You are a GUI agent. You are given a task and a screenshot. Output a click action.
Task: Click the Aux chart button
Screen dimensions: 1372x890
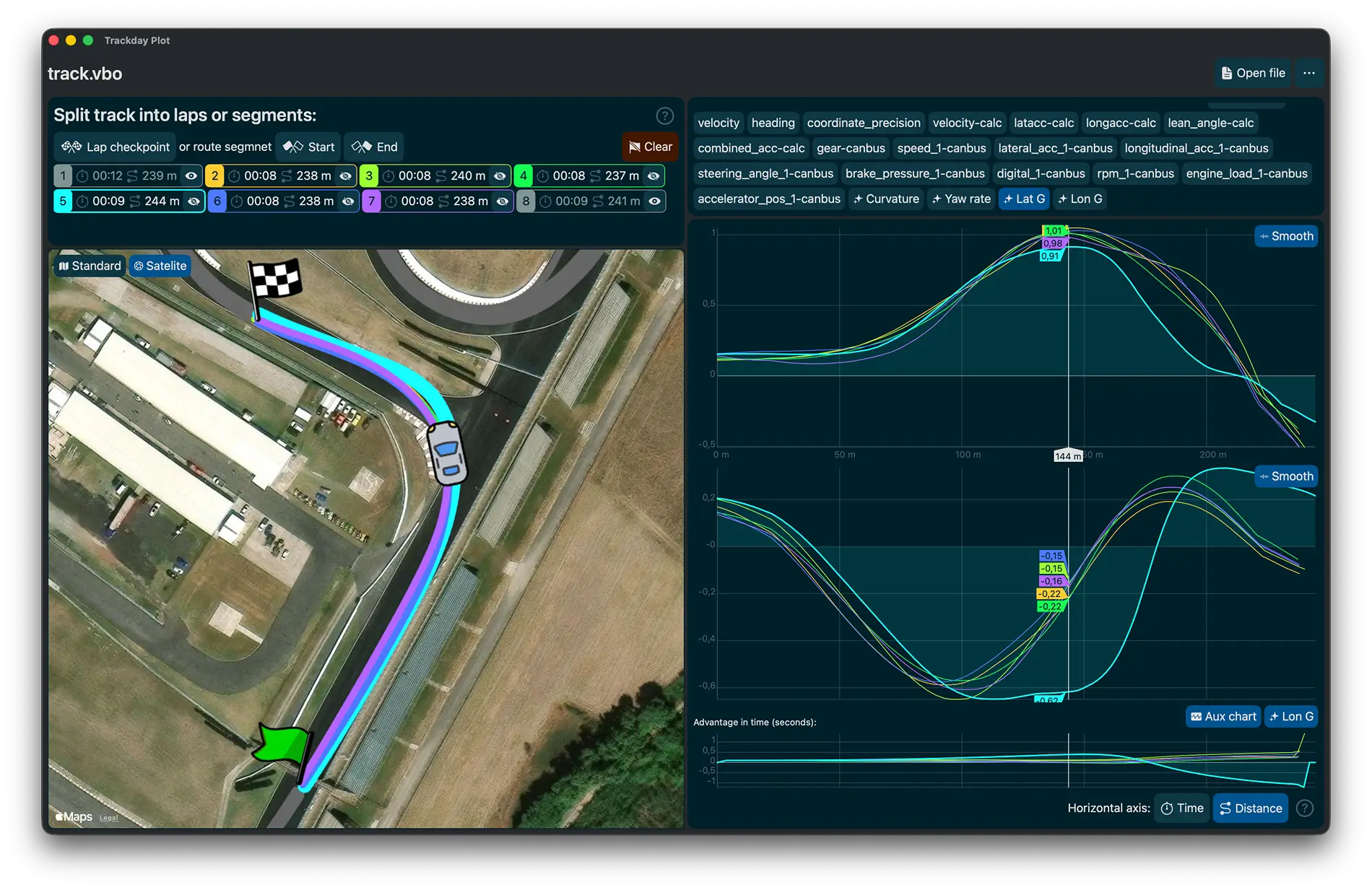pos(1223,716)
